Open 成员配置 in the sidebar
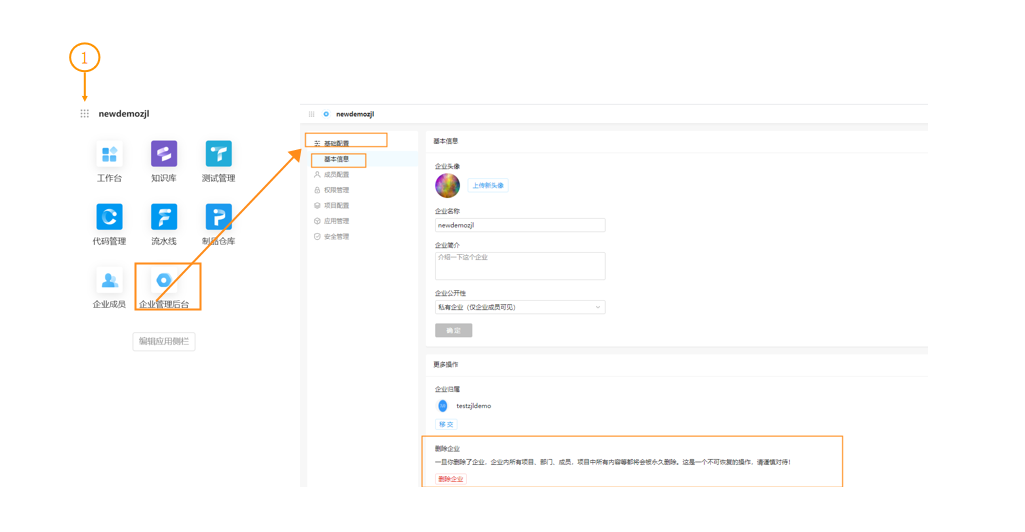The width and height of the screenshot is (1025, 532). [337, 175]
